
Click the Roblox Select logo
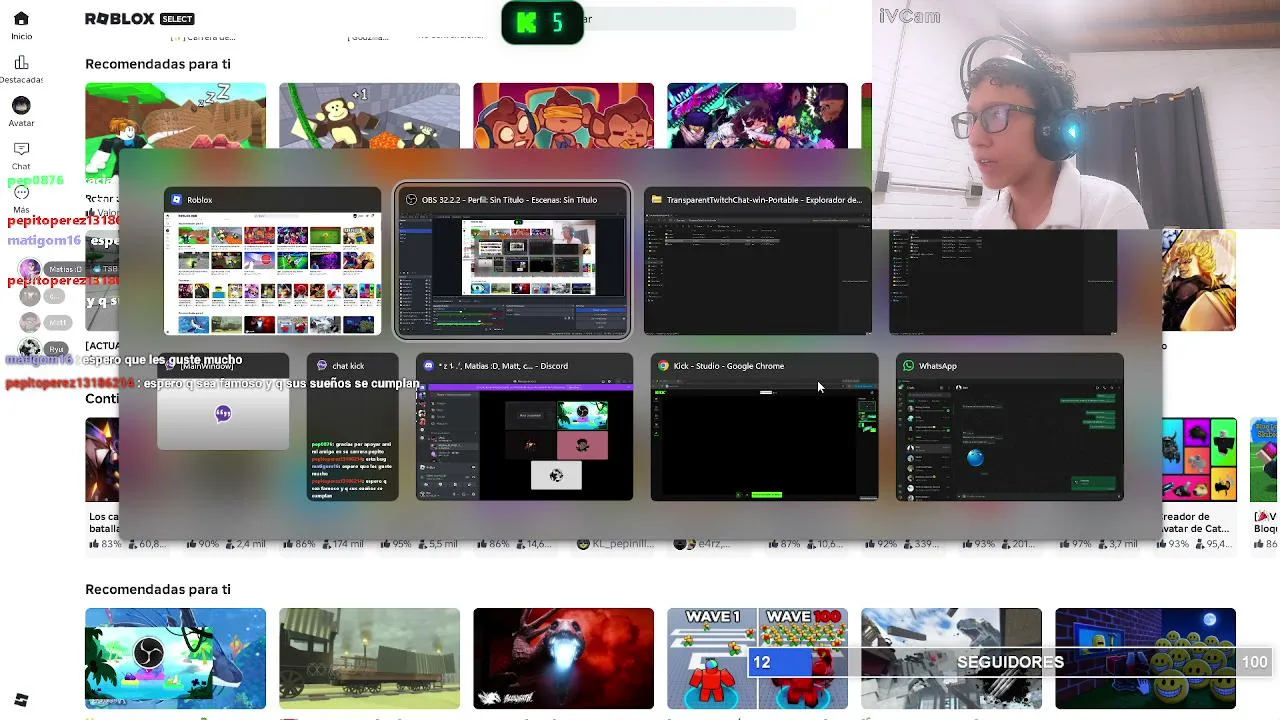[139, 19]
